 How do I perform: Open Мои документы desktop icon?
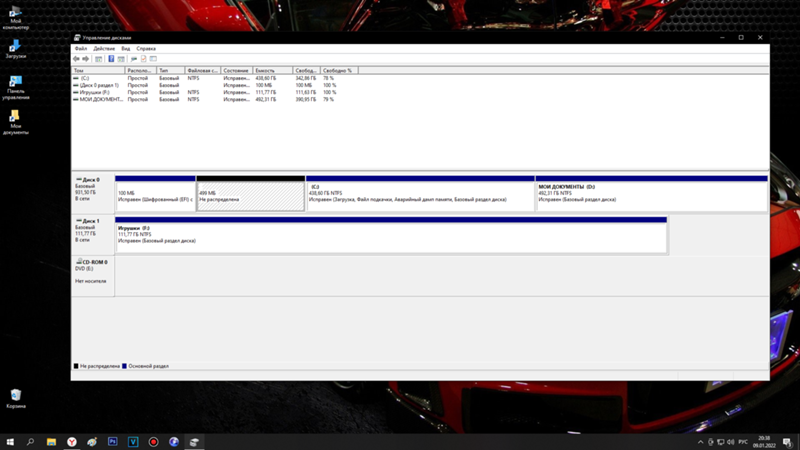(16, 122)
